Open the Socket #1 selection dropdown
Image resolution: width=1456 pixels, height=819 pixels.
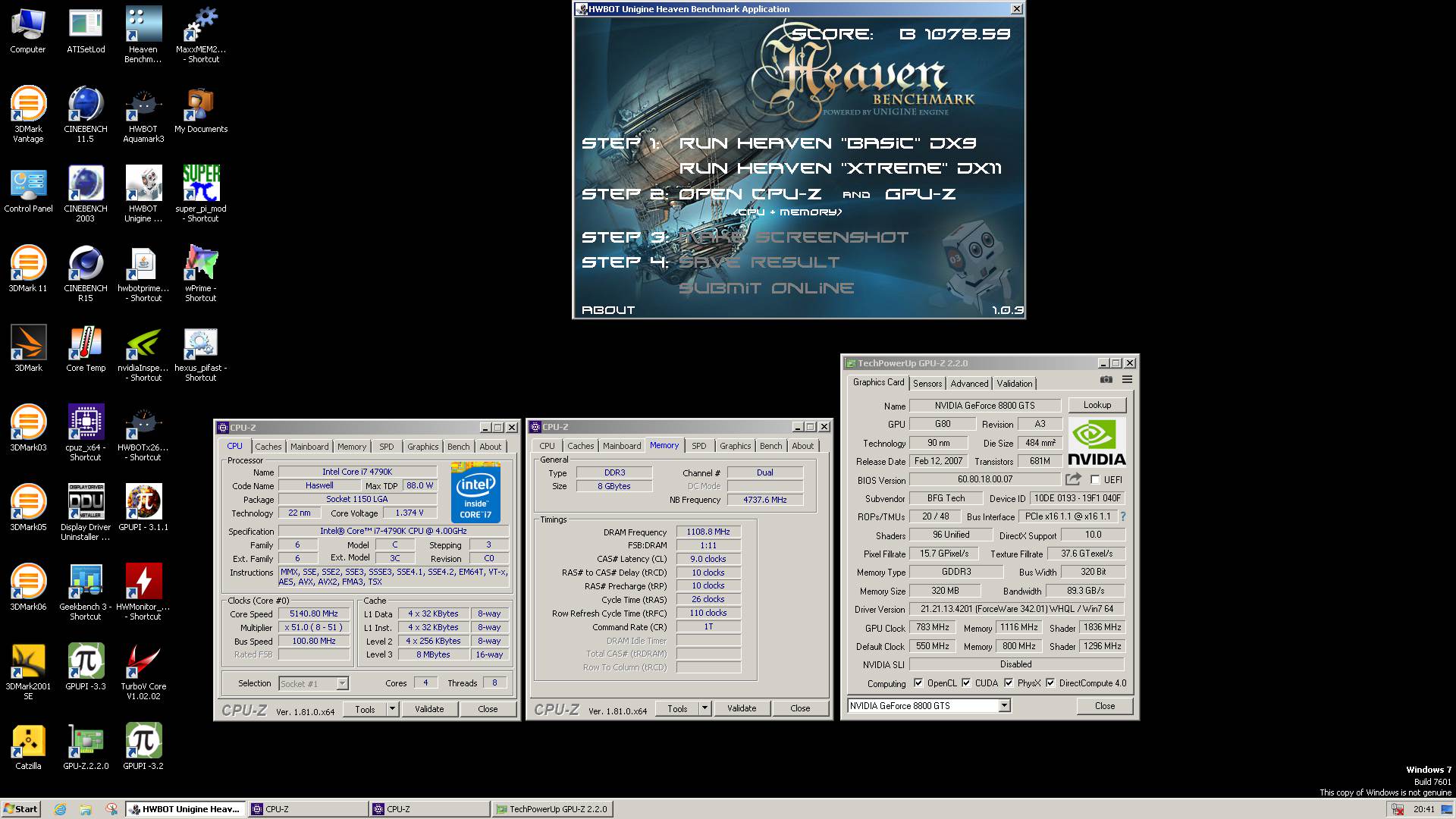click(x=342, y=684)
